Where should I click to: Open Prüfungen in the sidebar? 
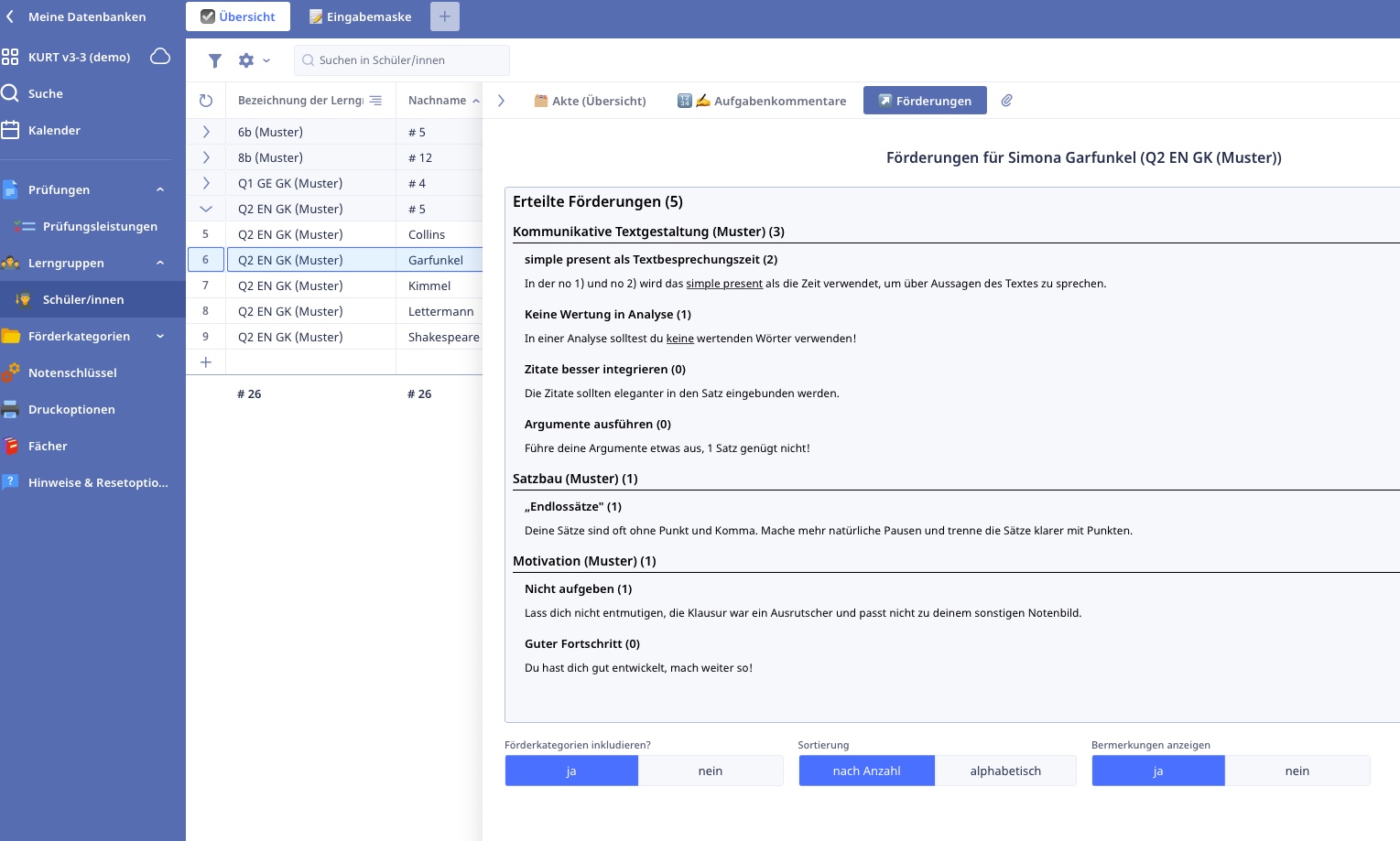point(59,189)
